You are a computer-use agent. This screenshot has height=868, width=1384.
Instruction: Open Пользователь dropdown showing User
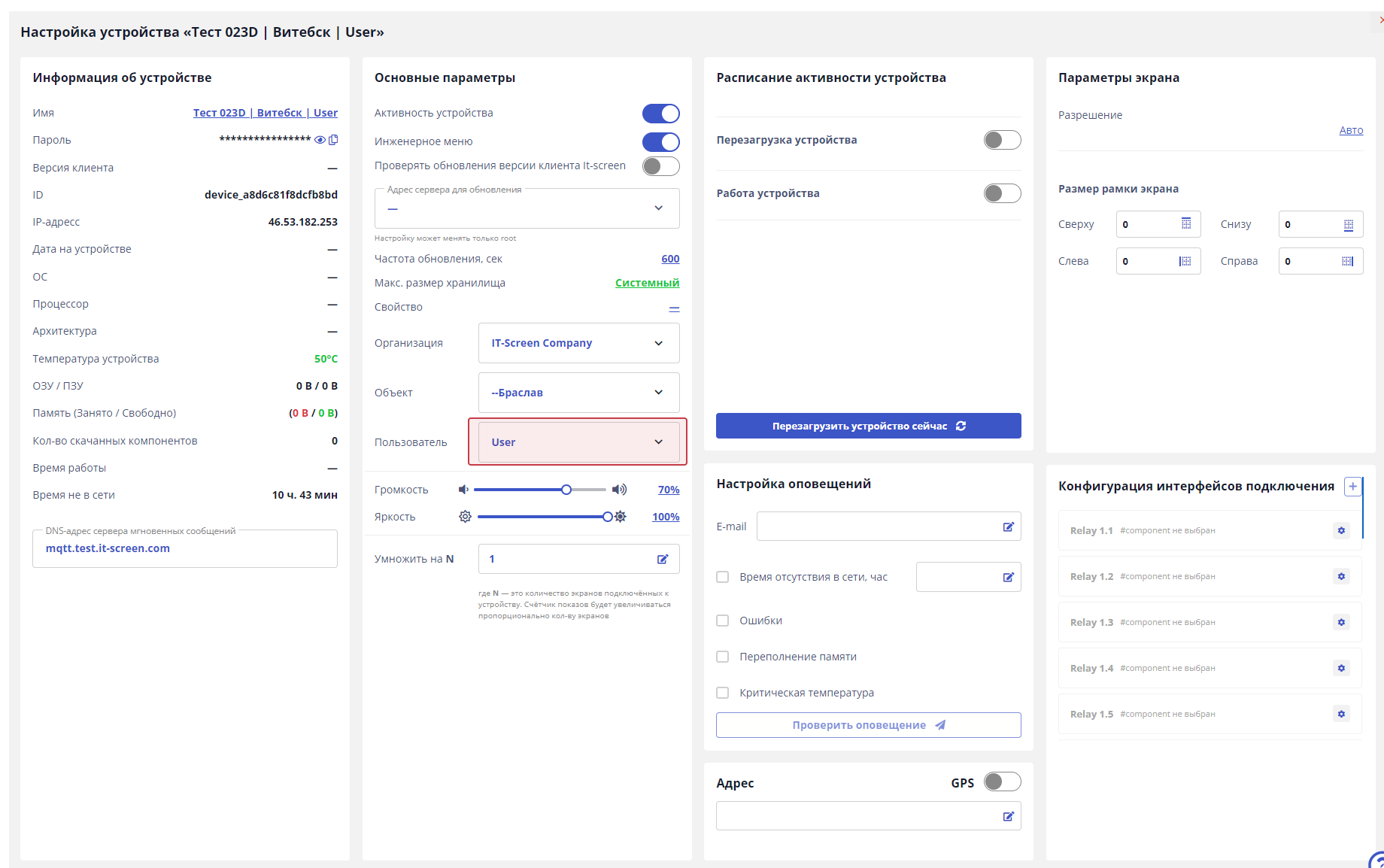[x=579, y=442]
